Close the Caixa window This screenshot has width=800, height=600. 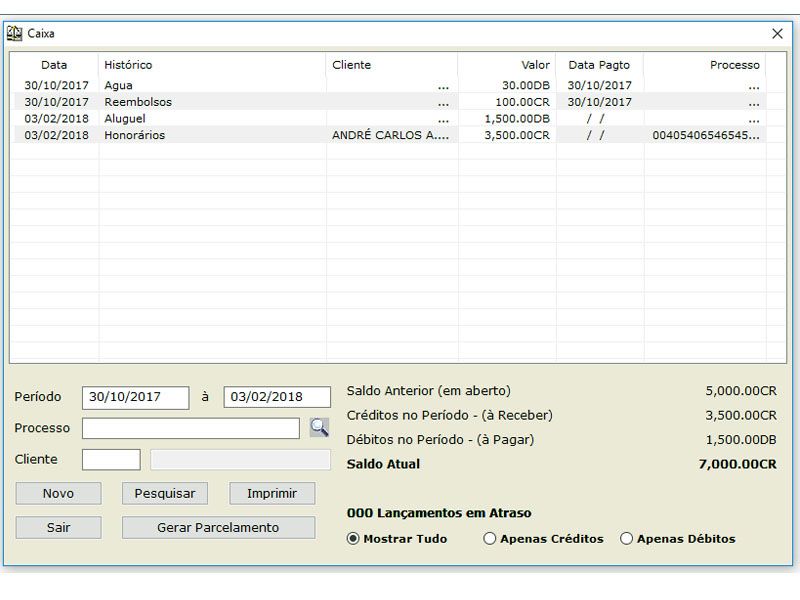click(x=777, y=33)
